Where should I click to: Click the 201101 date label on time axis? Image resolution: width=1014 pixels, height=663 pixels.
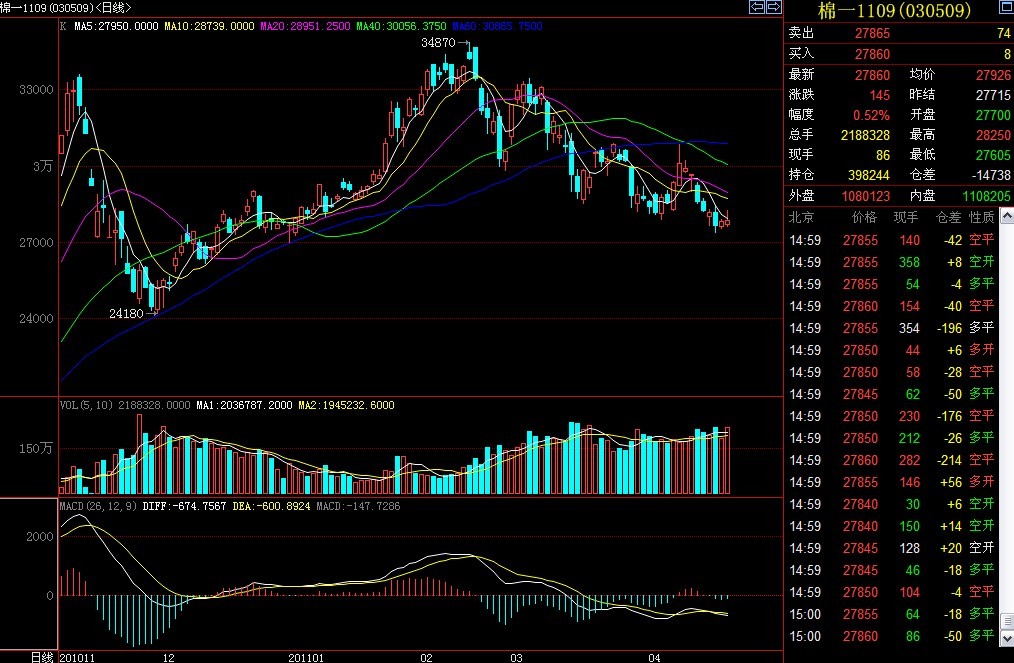tap(307, 656)
